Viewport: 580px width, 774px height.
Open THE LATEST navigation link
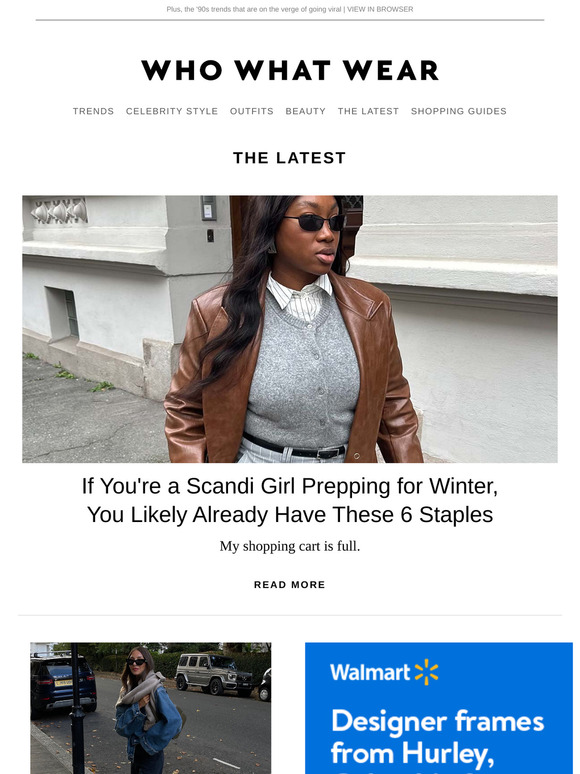(368, 111)
